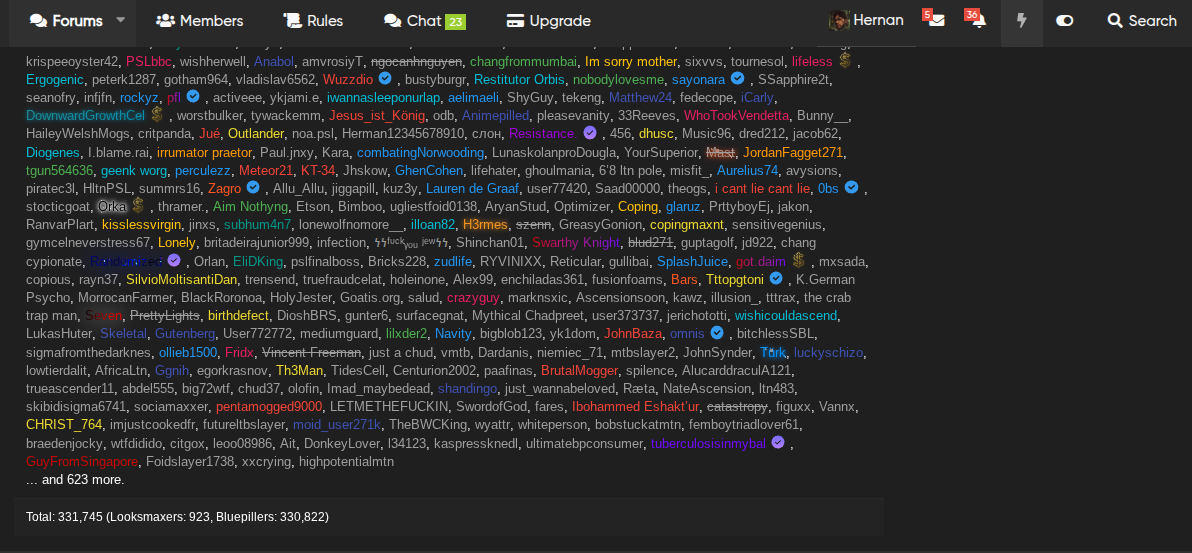Open JordanFagget271 profile link
This screenshot has width=1192, height=553.
click(x=793, y=152)
